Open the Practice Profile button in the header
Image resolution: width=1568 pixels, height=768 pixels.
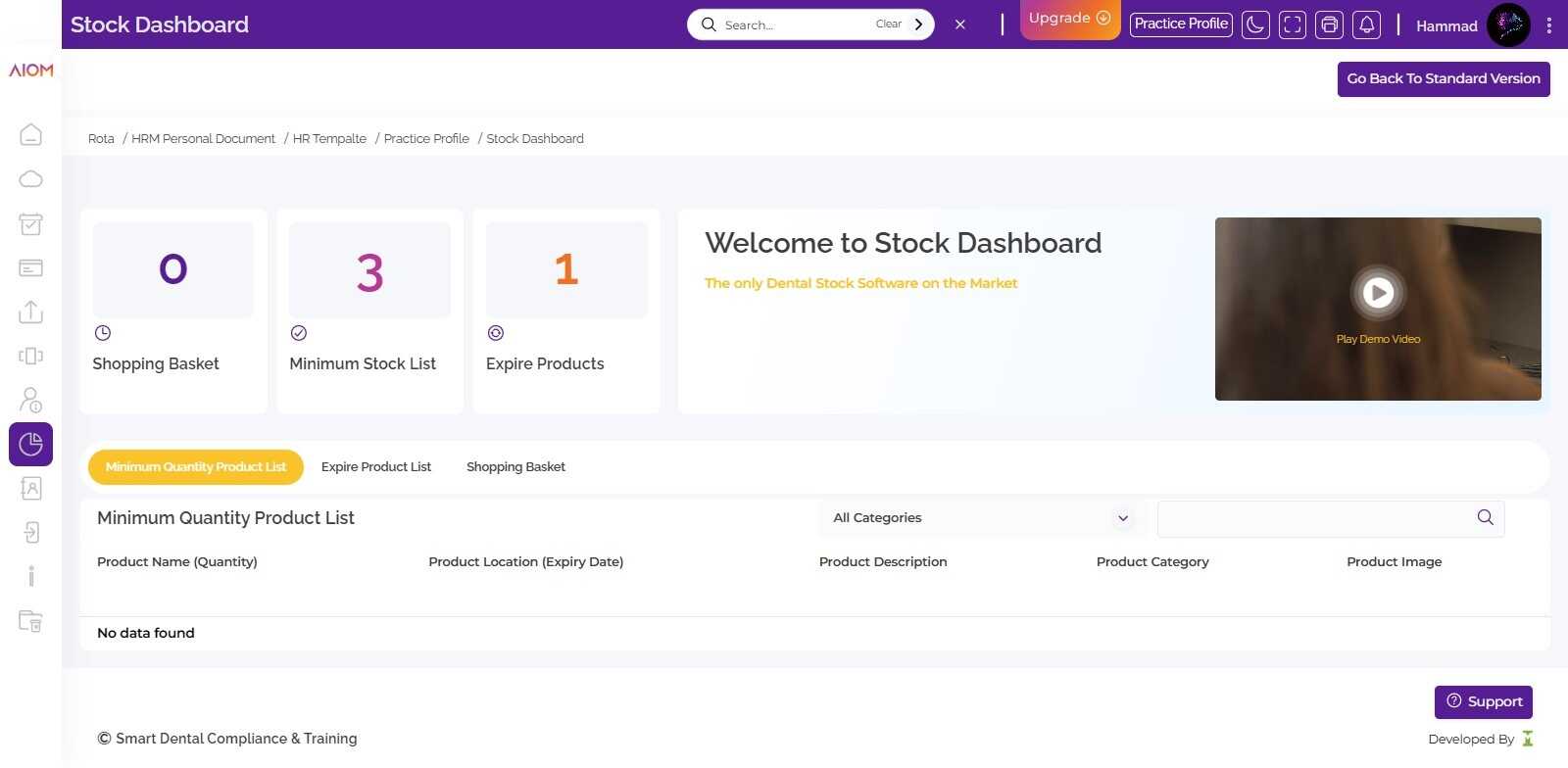1181,24
